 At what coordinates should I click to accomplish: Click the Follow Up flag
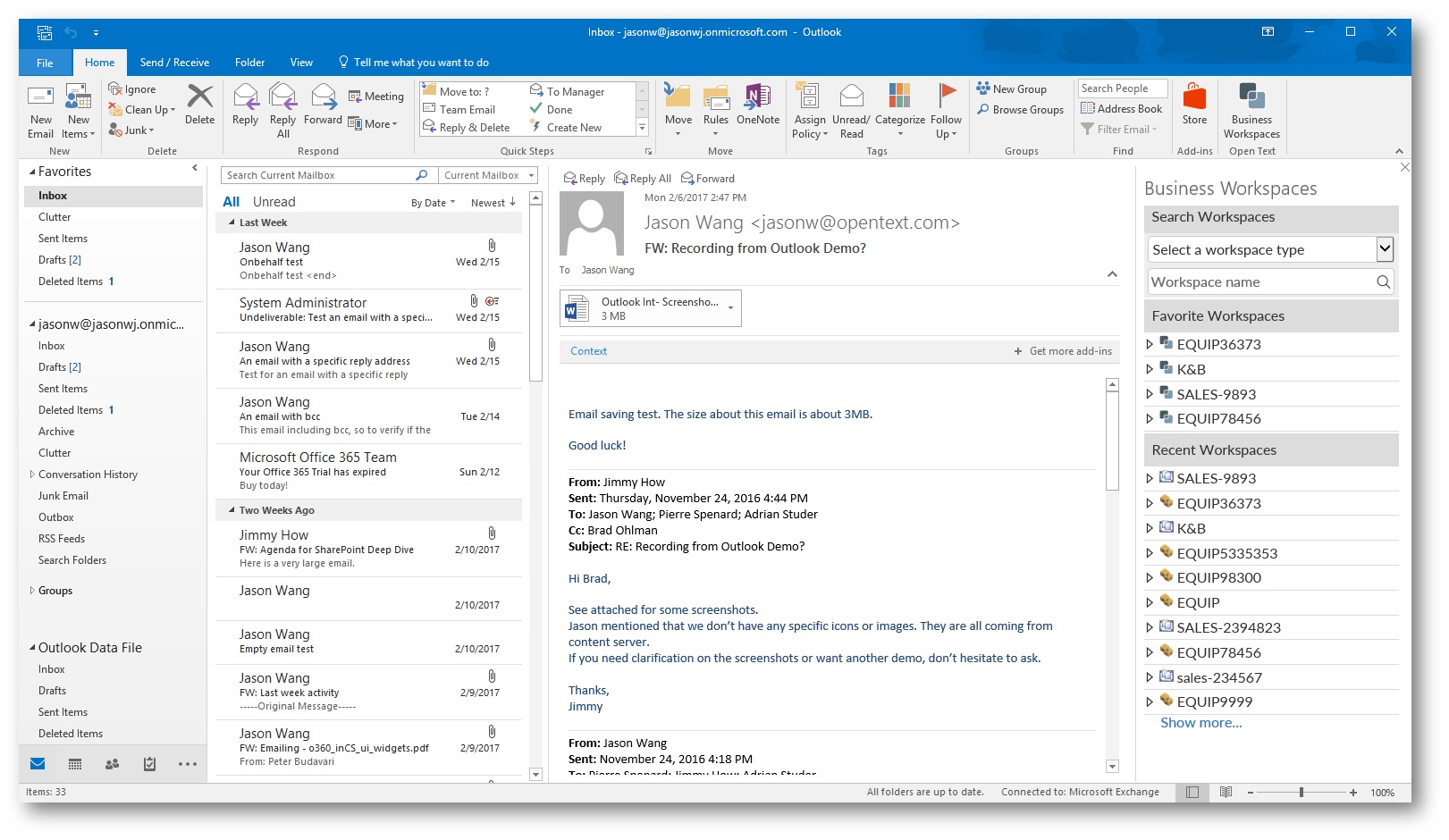(946, 112)
